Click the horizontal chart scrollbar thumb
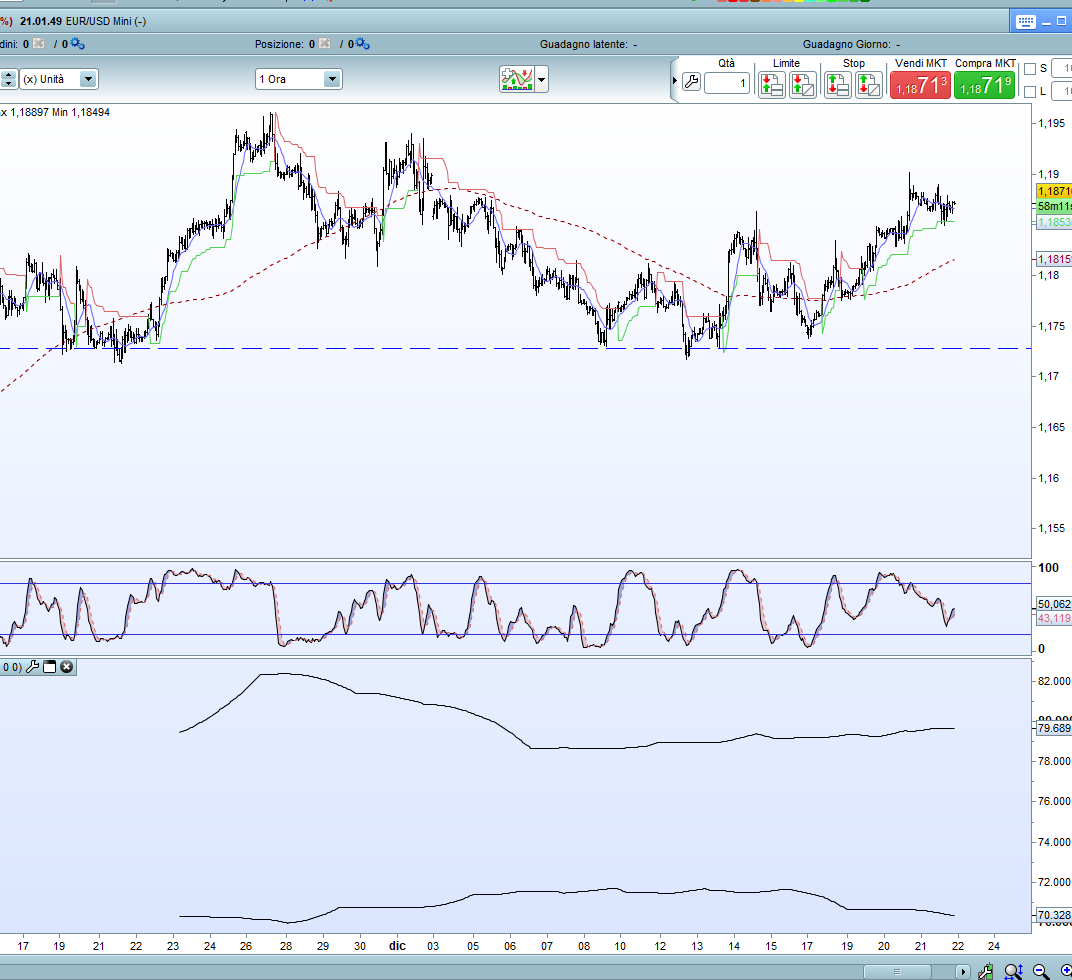The height and width of the screenshot is (980, 1072). (897, 972)
